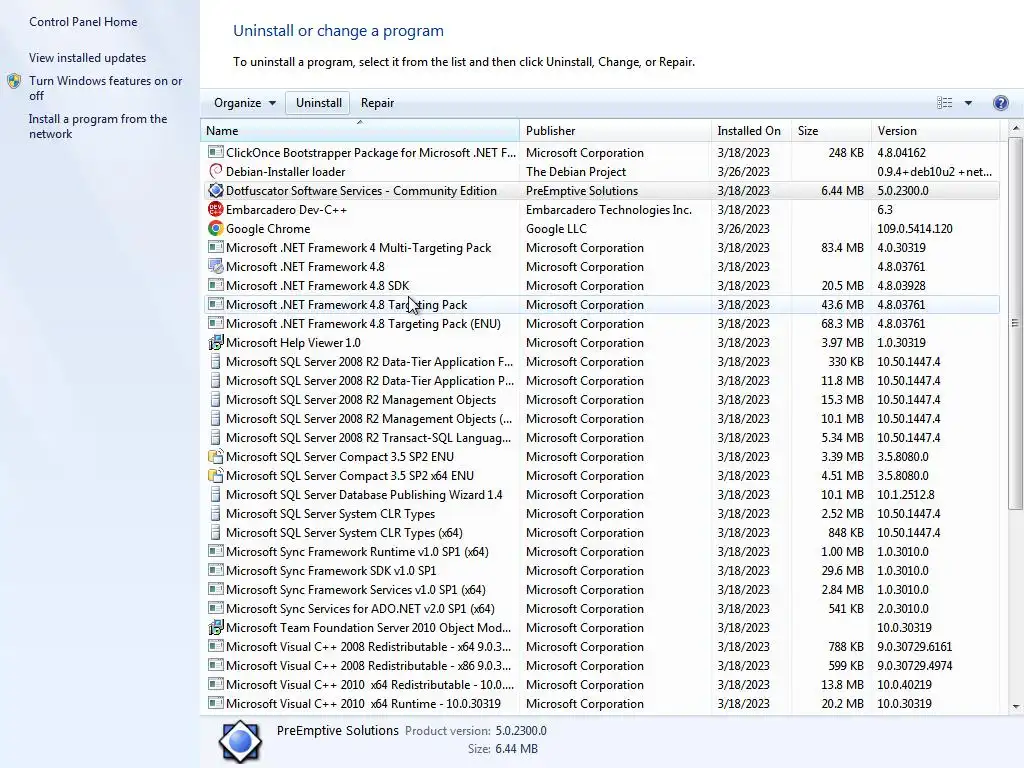
Task: Click version 0.9.4+deb10u2 of Debian loader
Action: [935, 171]
